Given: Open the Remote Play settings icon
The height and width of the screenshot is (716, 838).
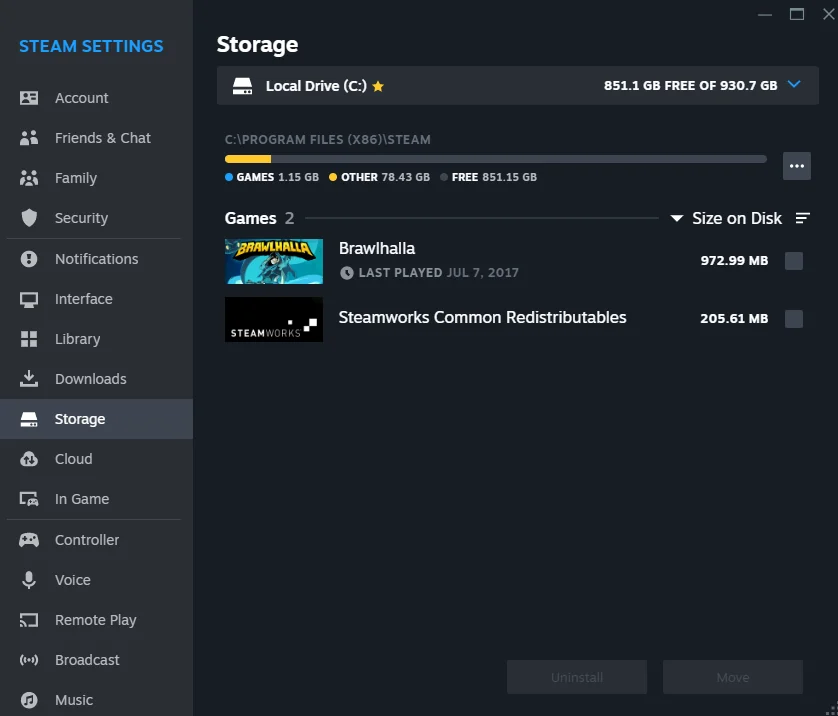Looking at the screenshot, I should 30,620.
